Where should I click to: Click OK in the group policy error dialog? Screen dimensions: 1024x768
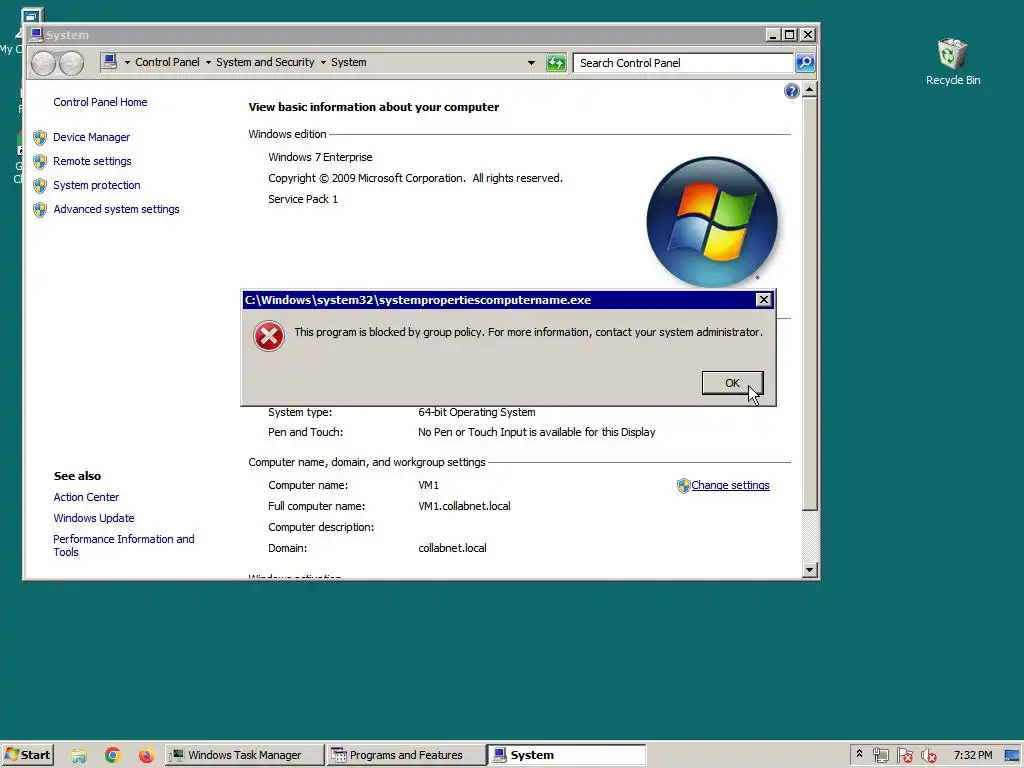pos(732,383)
